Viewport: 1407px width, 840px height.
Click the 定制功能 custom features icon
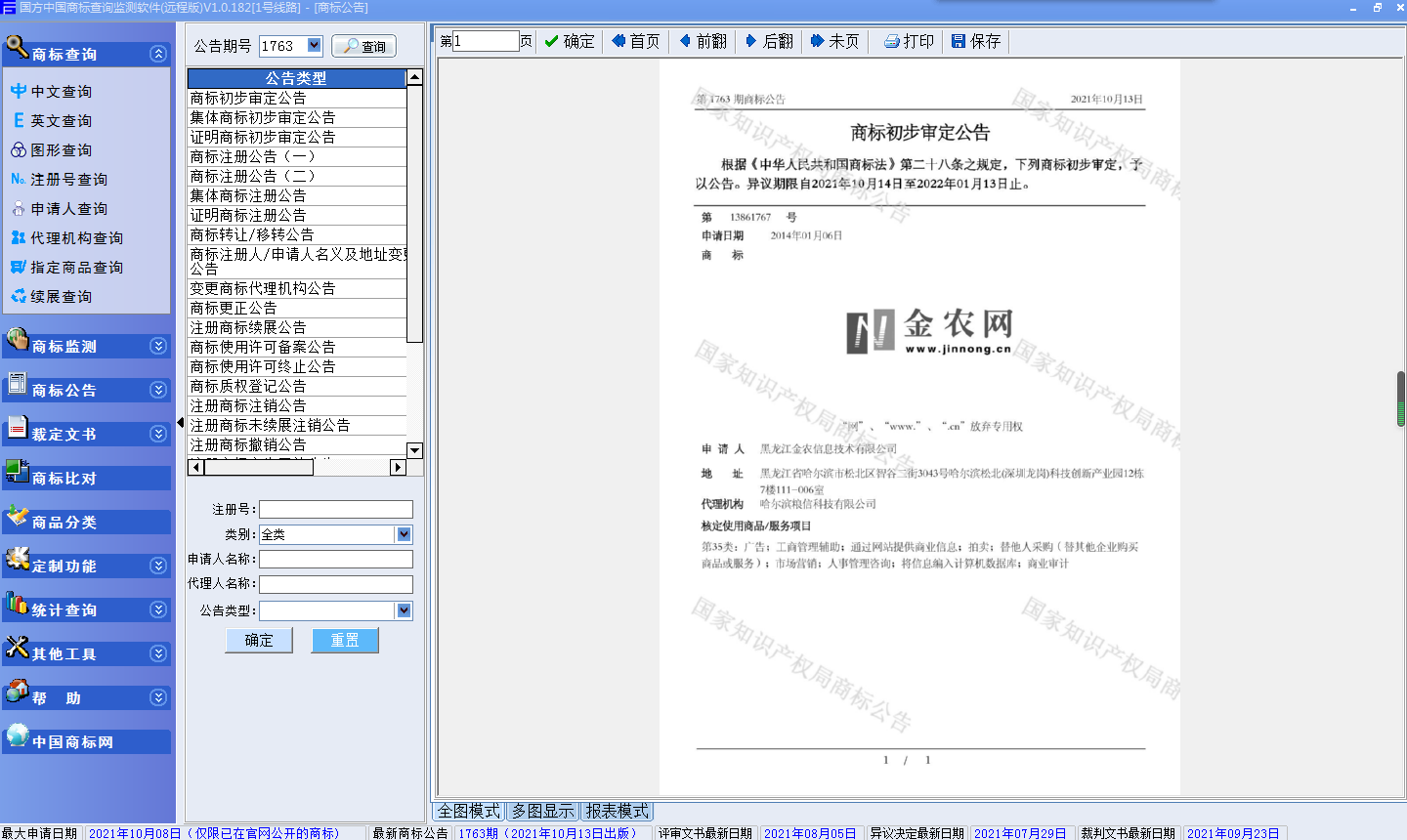tap(17, 560)
